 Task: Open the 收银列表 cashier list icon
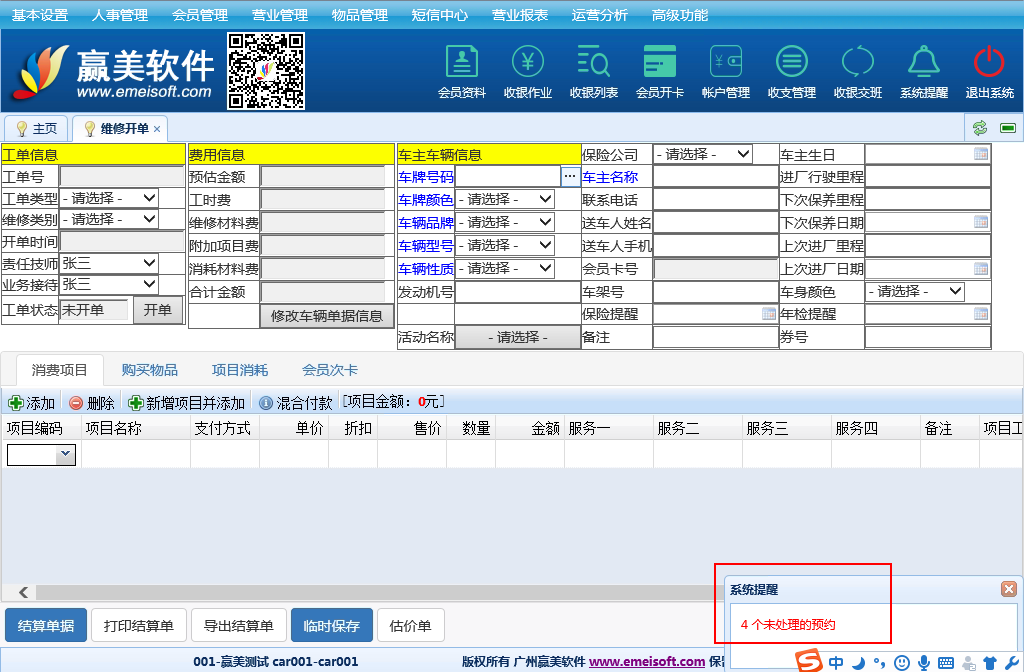593,63
